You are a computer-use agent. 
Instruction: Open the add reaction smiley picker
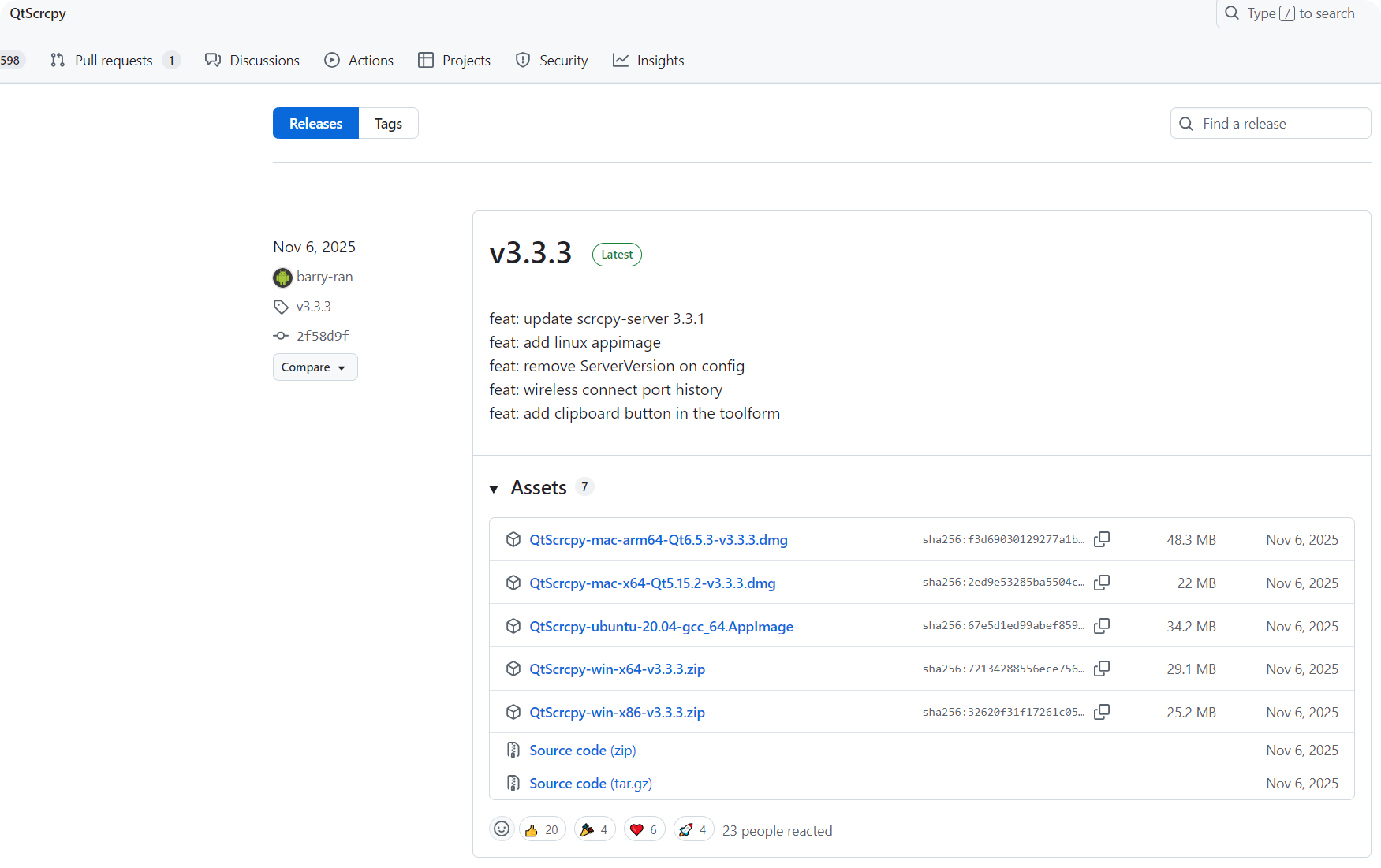(x=502, y=829)
